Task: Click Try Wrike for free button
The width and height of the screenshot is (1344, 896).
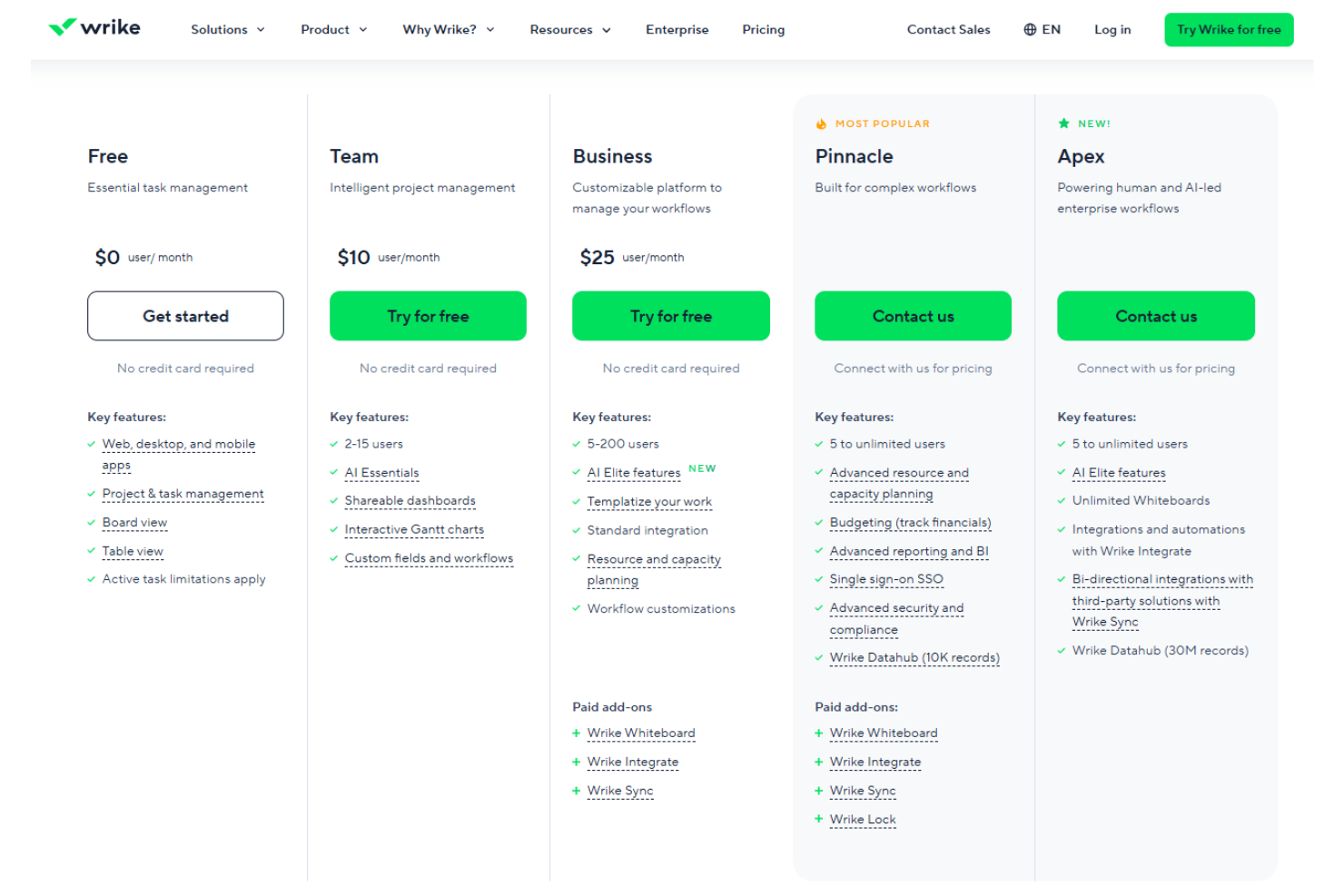Action: point(1229,29)
